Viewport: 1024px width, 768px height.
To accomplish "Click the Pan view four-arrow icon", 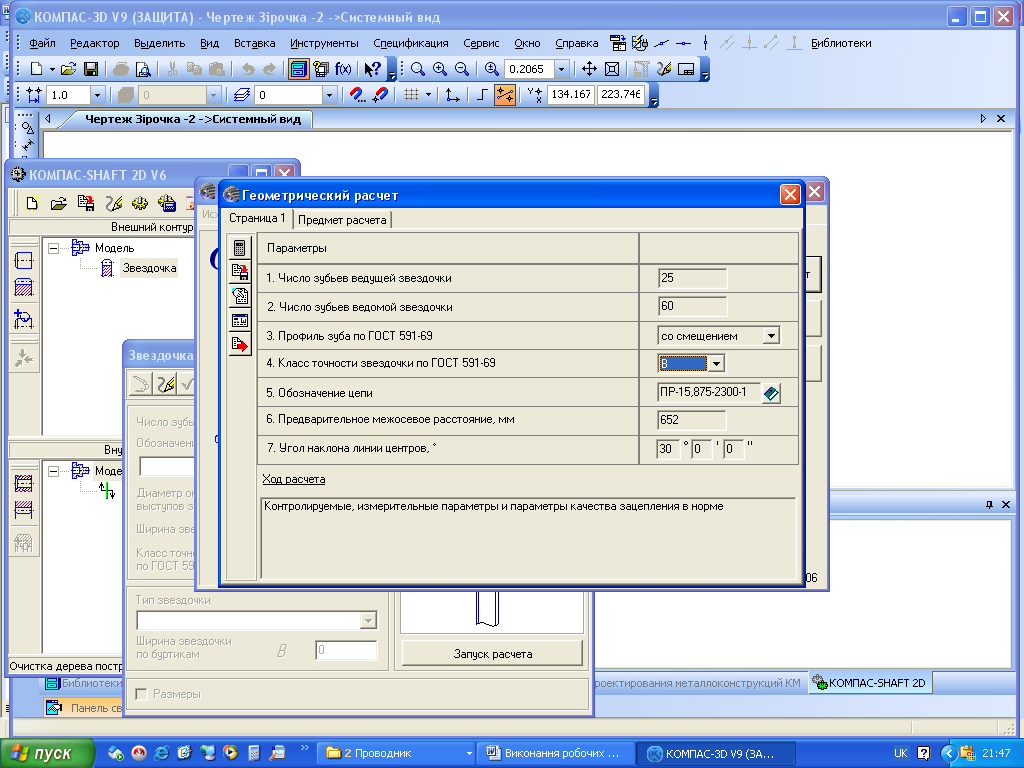I will [589, 69].
